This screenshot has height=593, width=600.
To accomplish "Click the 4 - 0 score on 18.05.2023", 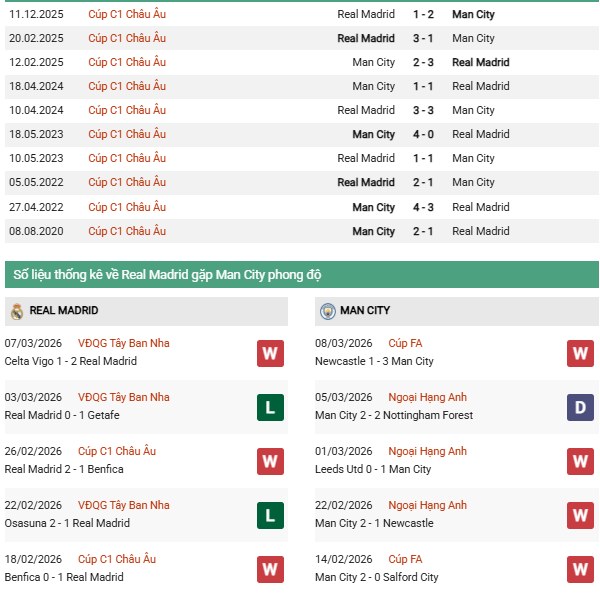I will (x=424, y=135).
